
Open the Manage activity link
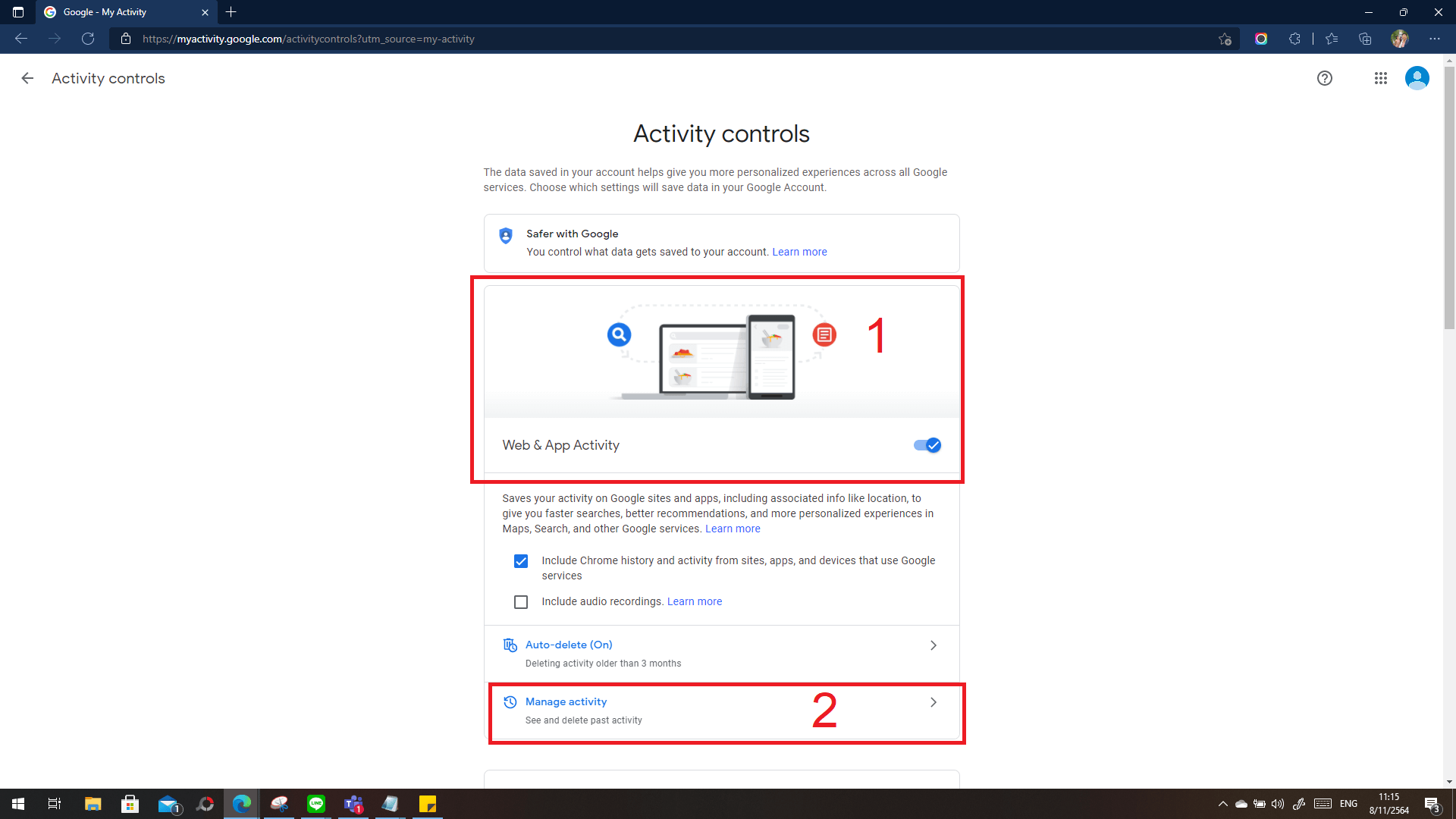566,701
